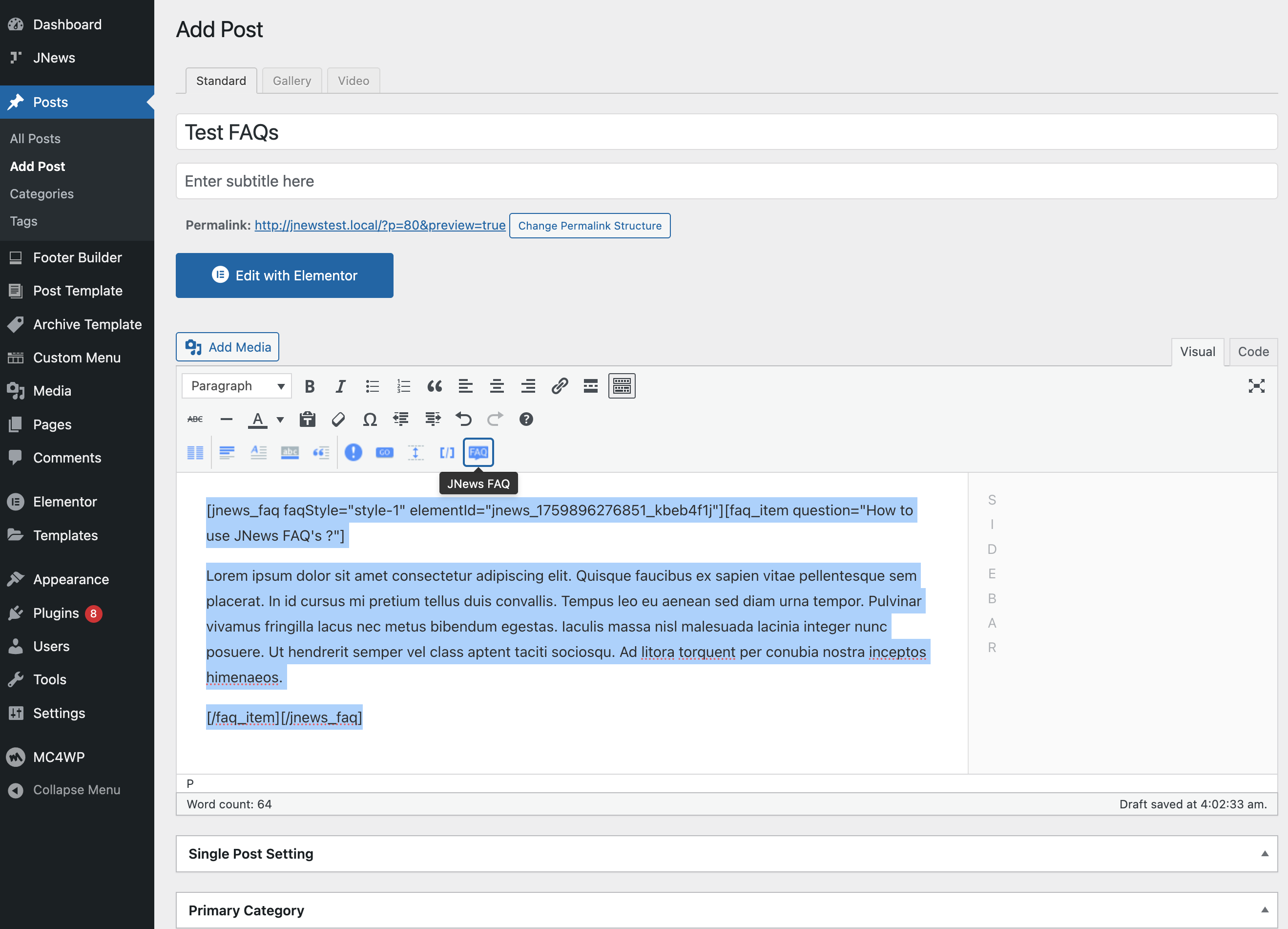Open text color picker dropdown arrow
This screenshot has height=929, width=1288.
pyautogui.click(x=280, y=420)
